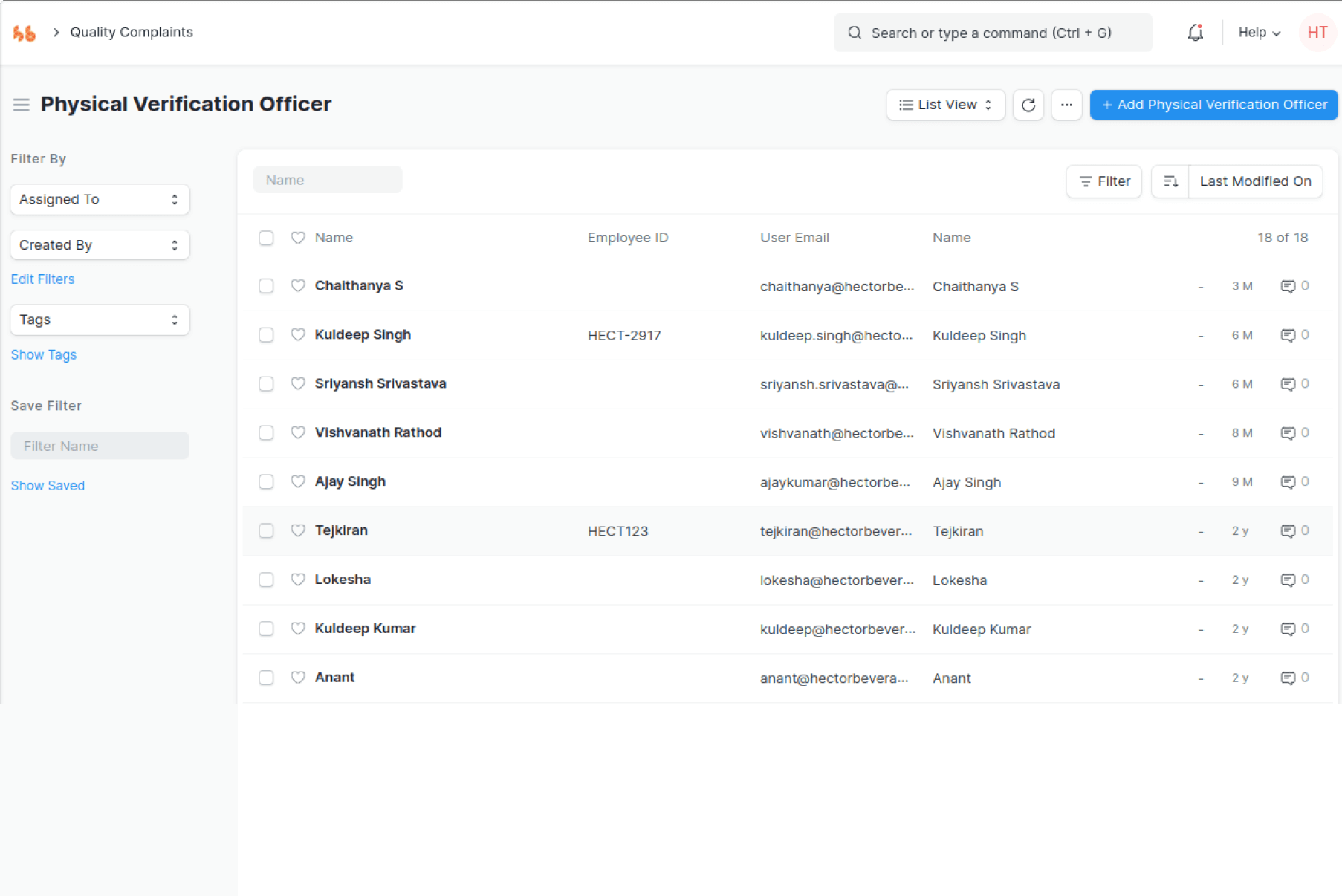Open the three-dot more options menu
1342x896 pixels.
(1066, 105)
